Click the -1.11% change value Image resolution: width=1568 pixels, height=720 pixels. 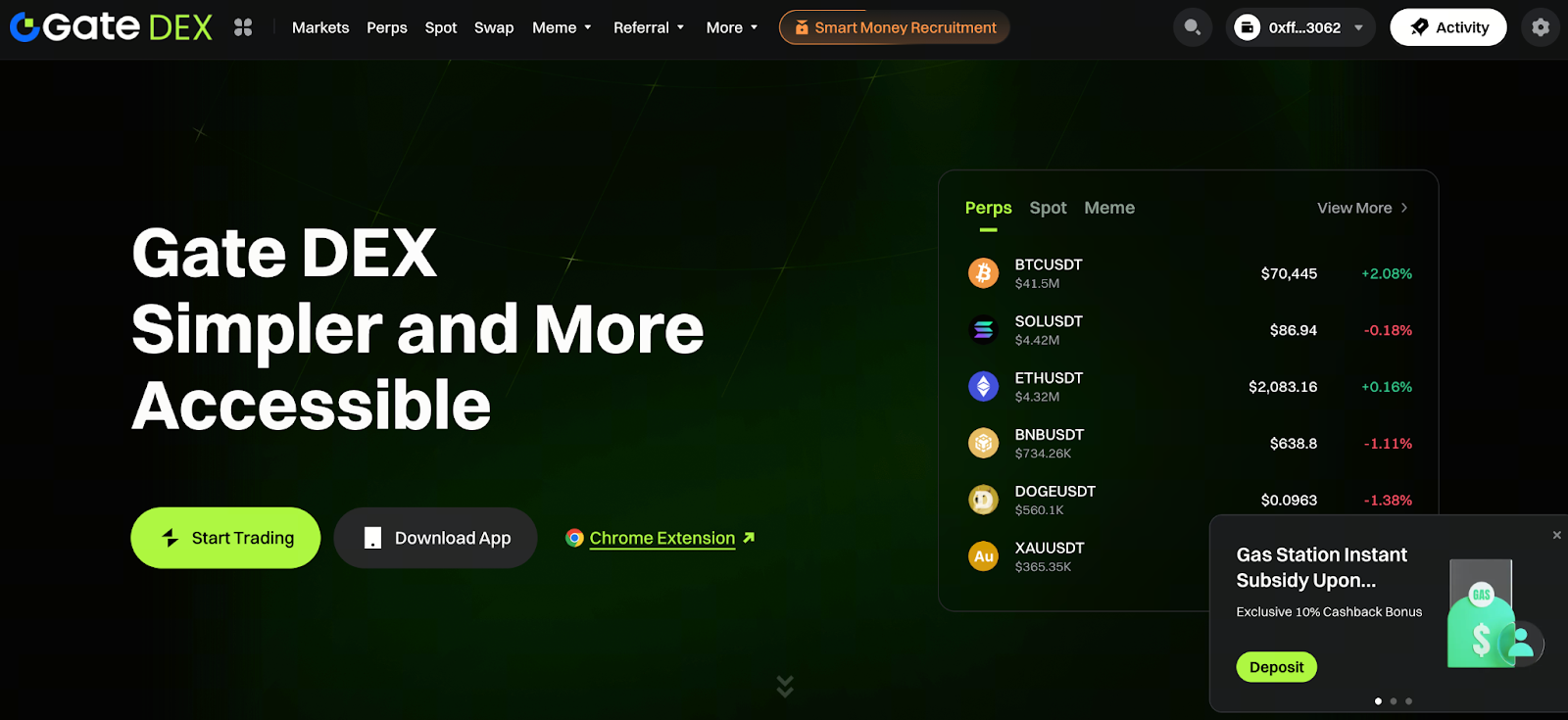[x=1388, y=444]
